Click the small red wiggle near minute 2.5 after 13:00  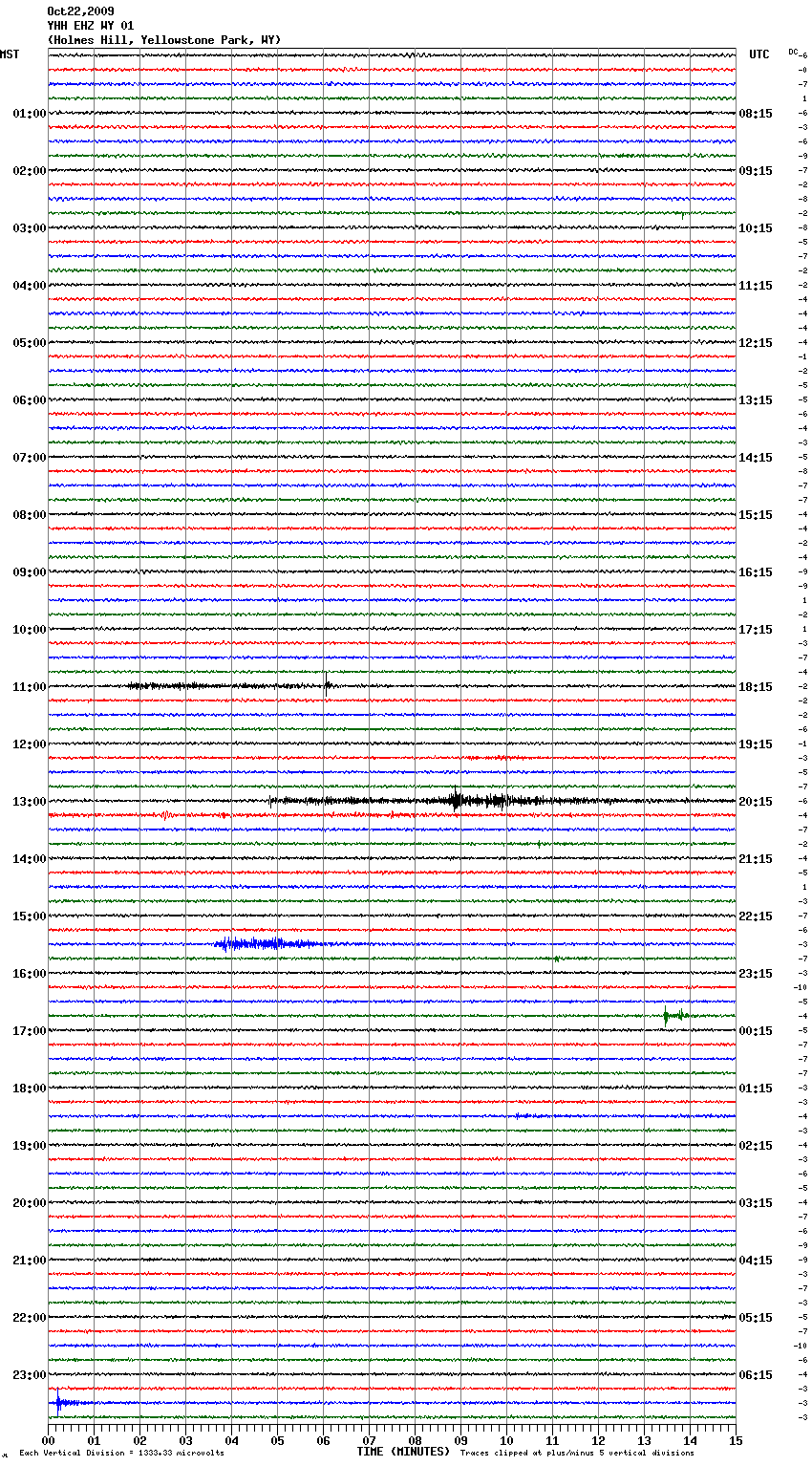[166, 815]
